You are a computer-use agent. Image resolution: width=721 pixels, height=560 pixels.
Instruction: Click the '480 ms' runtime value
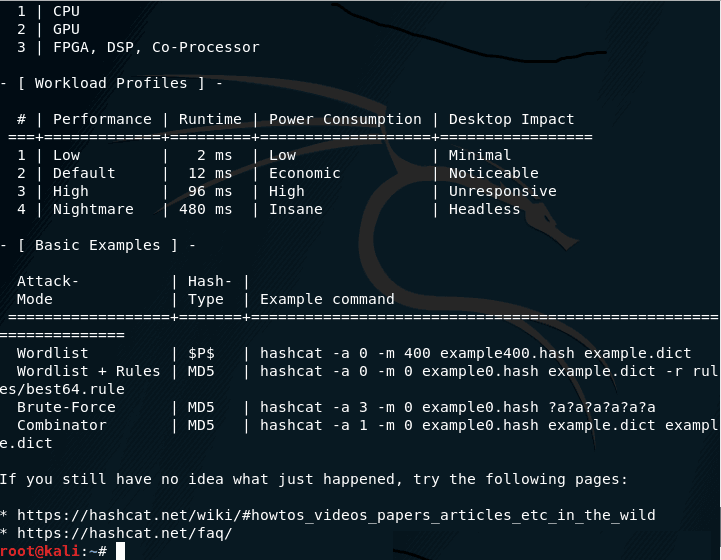206,209
